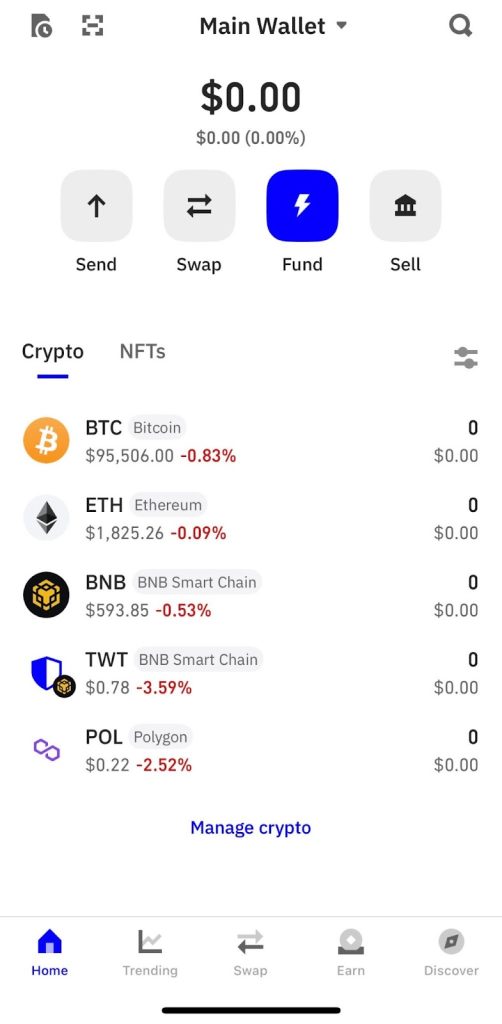The width and height of the screenshot is (502, 1024).
Task: Open Discover compass tab
Action: point(451,953)
